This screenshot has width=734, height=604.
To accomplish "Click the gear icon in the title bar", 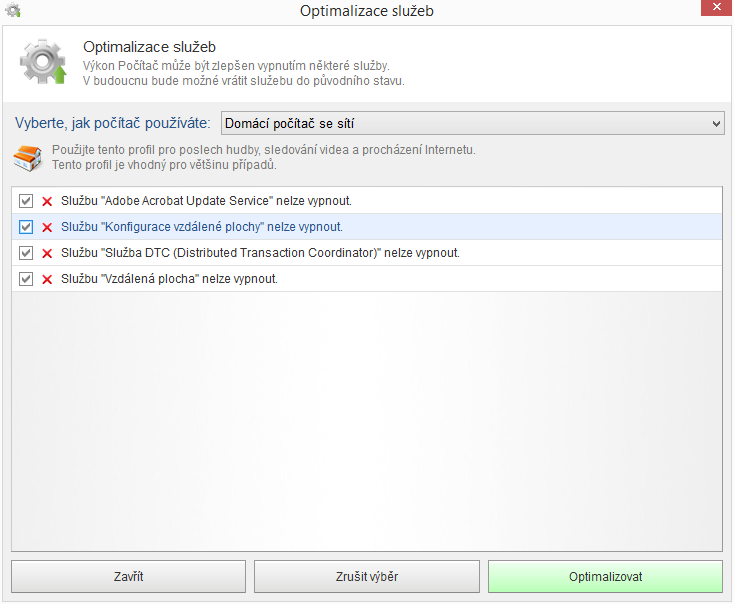I will point(13,10).
